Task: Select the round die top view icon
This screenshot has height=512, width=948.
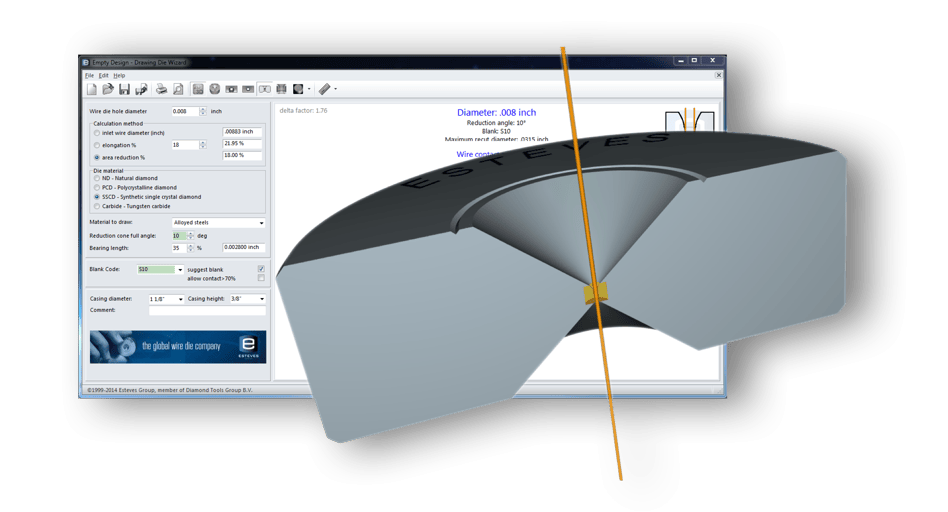Action: [215, 89]
